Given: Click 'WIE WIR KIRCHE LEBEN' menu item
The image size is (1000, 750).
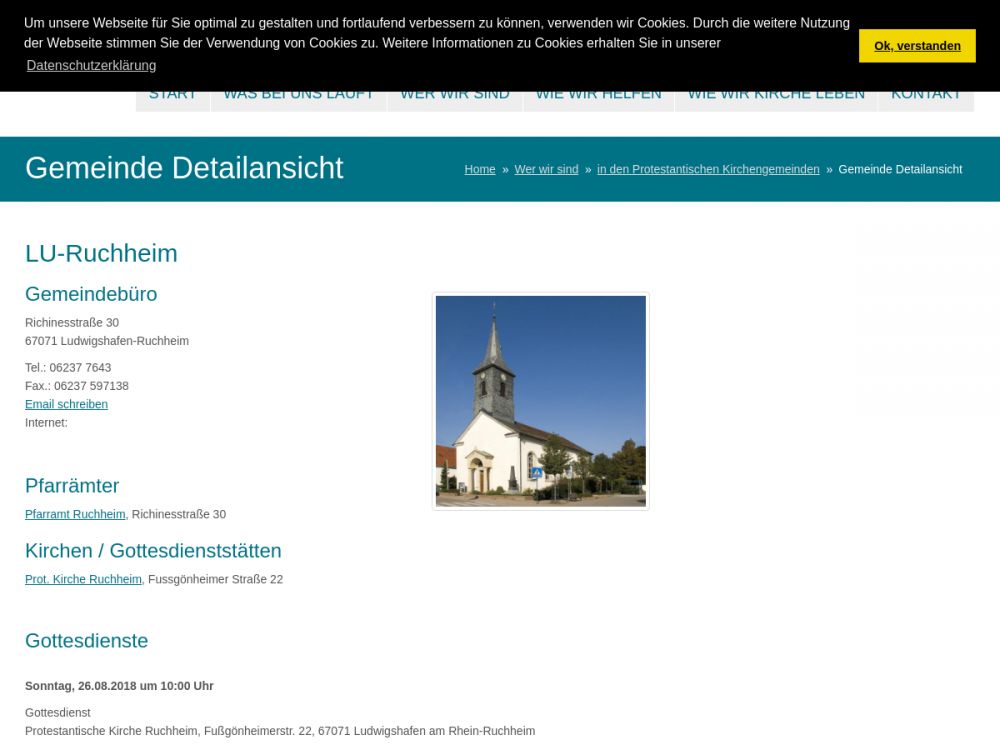Looking at the screenshot, I should click(x=776, y=99).
